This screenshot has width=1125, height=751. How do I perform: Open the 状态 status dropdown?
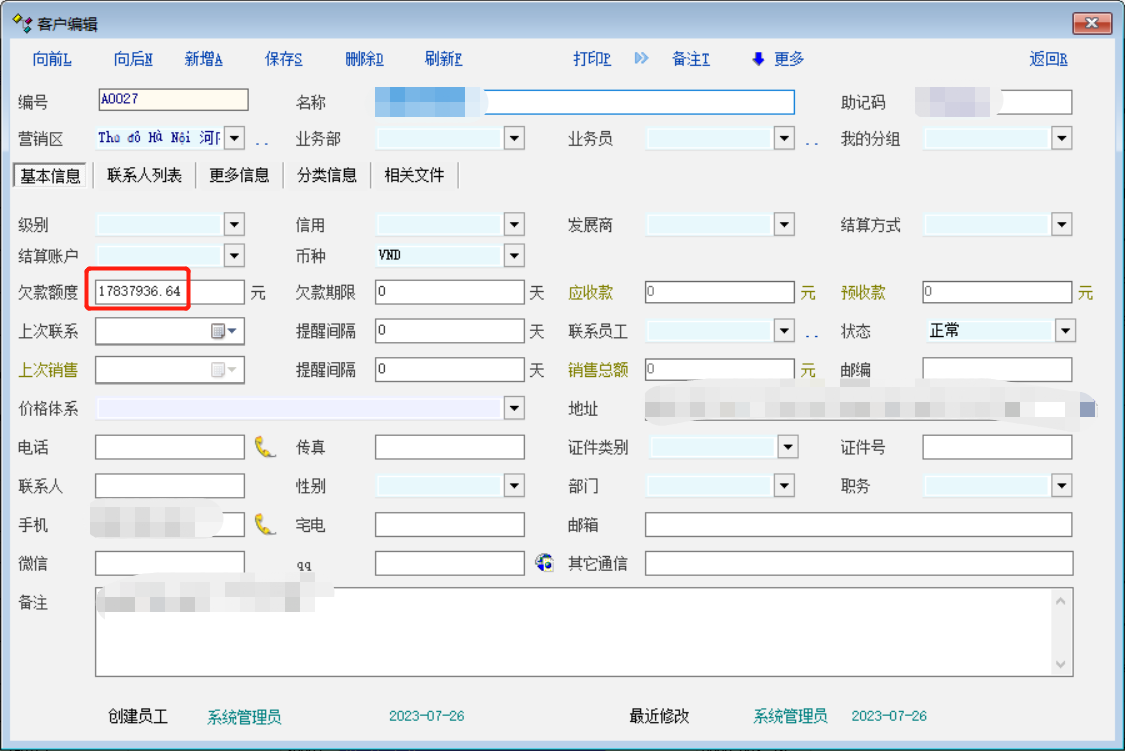click(1064, 331)
